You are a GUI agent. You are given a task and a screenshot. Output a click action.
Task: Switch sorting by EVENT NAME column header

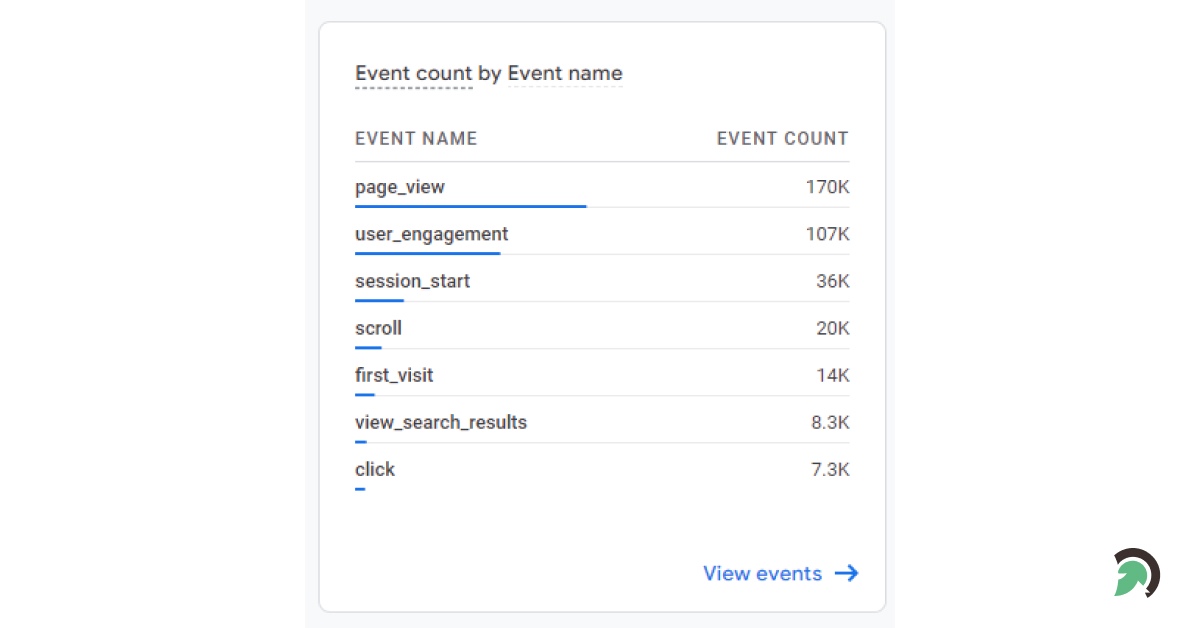coord(416,138)
